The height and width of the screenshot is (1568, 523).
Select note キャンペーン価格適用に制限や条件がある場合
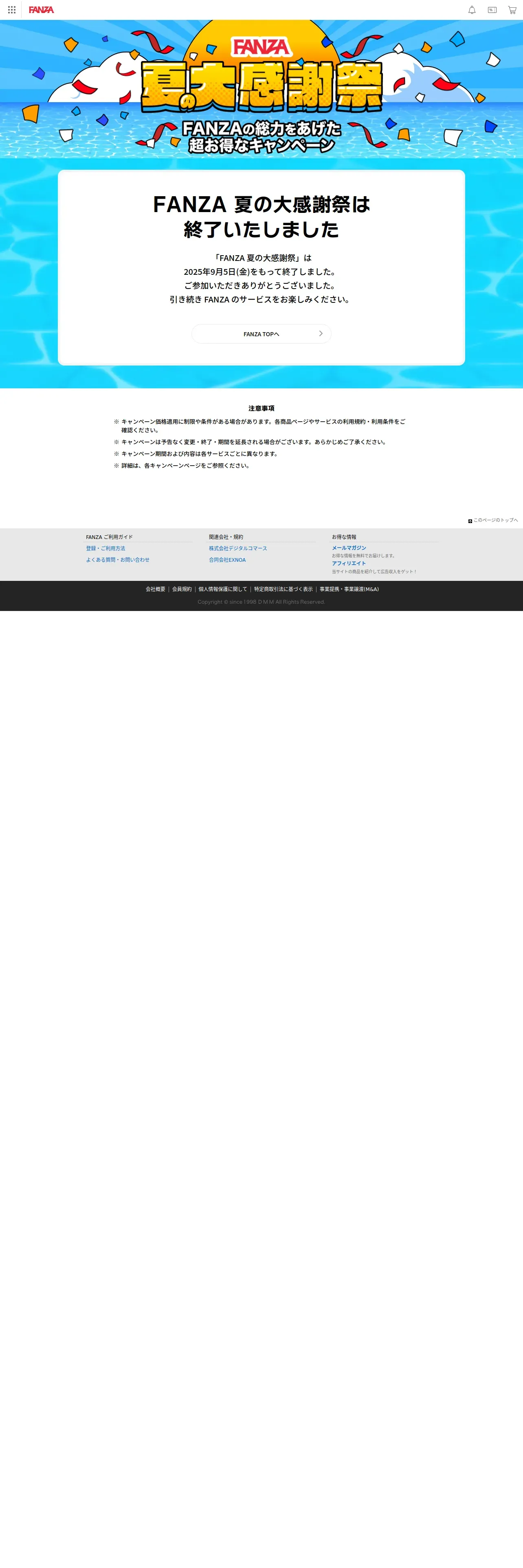coord(262,425)
